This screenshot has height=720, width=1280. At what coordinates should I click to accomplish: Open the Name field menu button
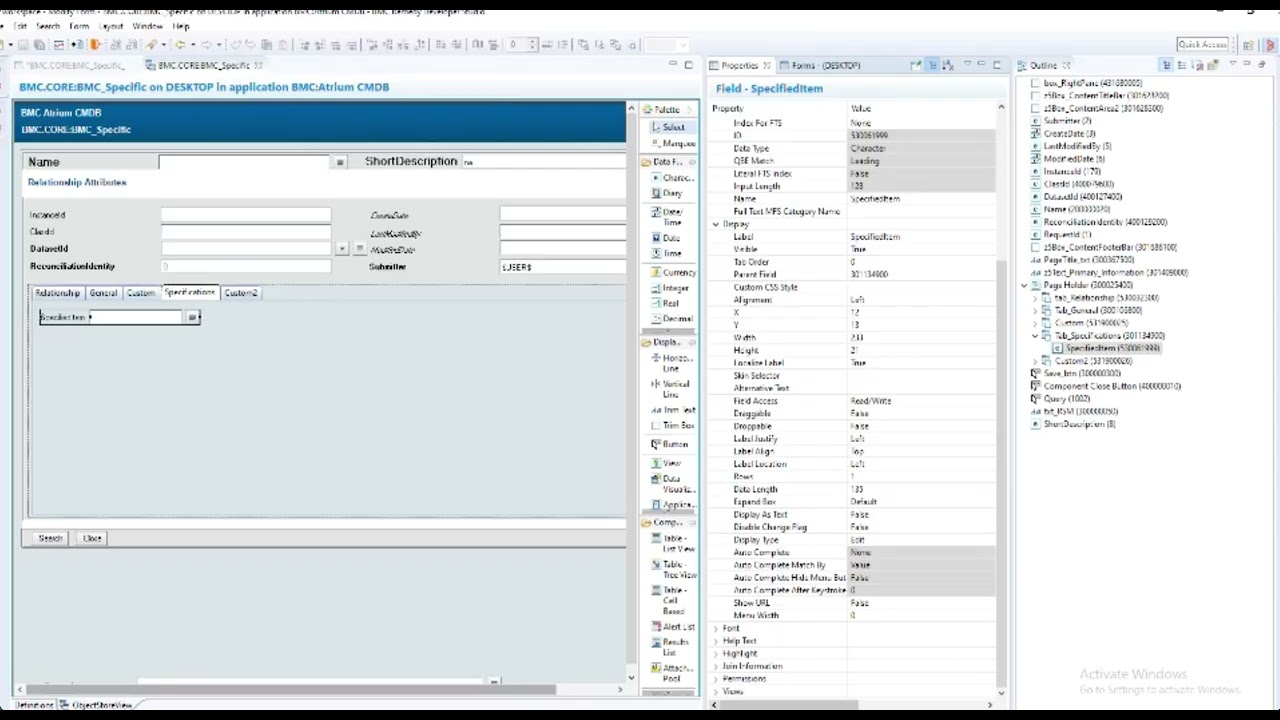click(x=340, y=162)
